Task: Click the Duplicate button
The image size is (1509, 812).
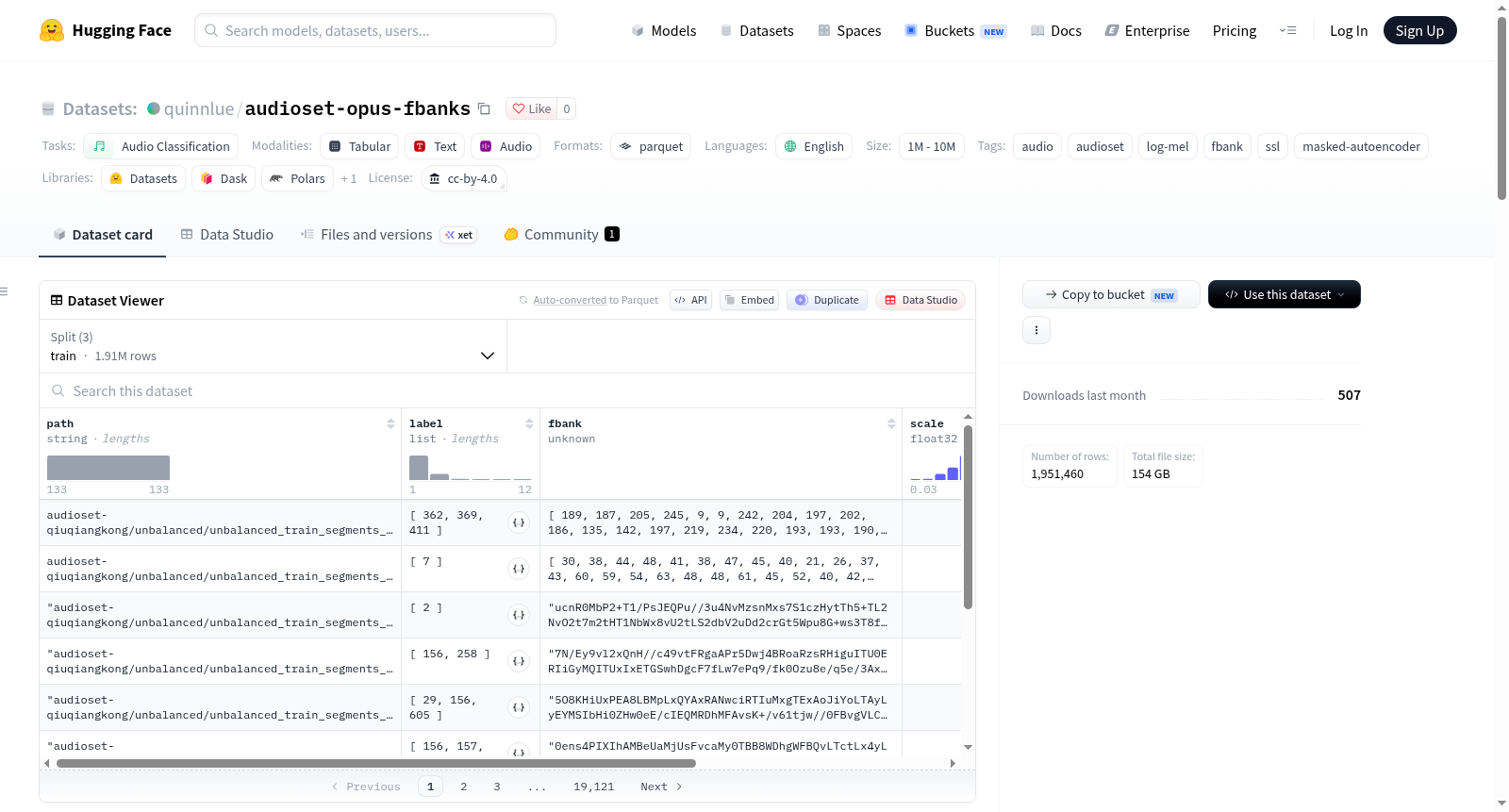Action: tap(827, 300)
